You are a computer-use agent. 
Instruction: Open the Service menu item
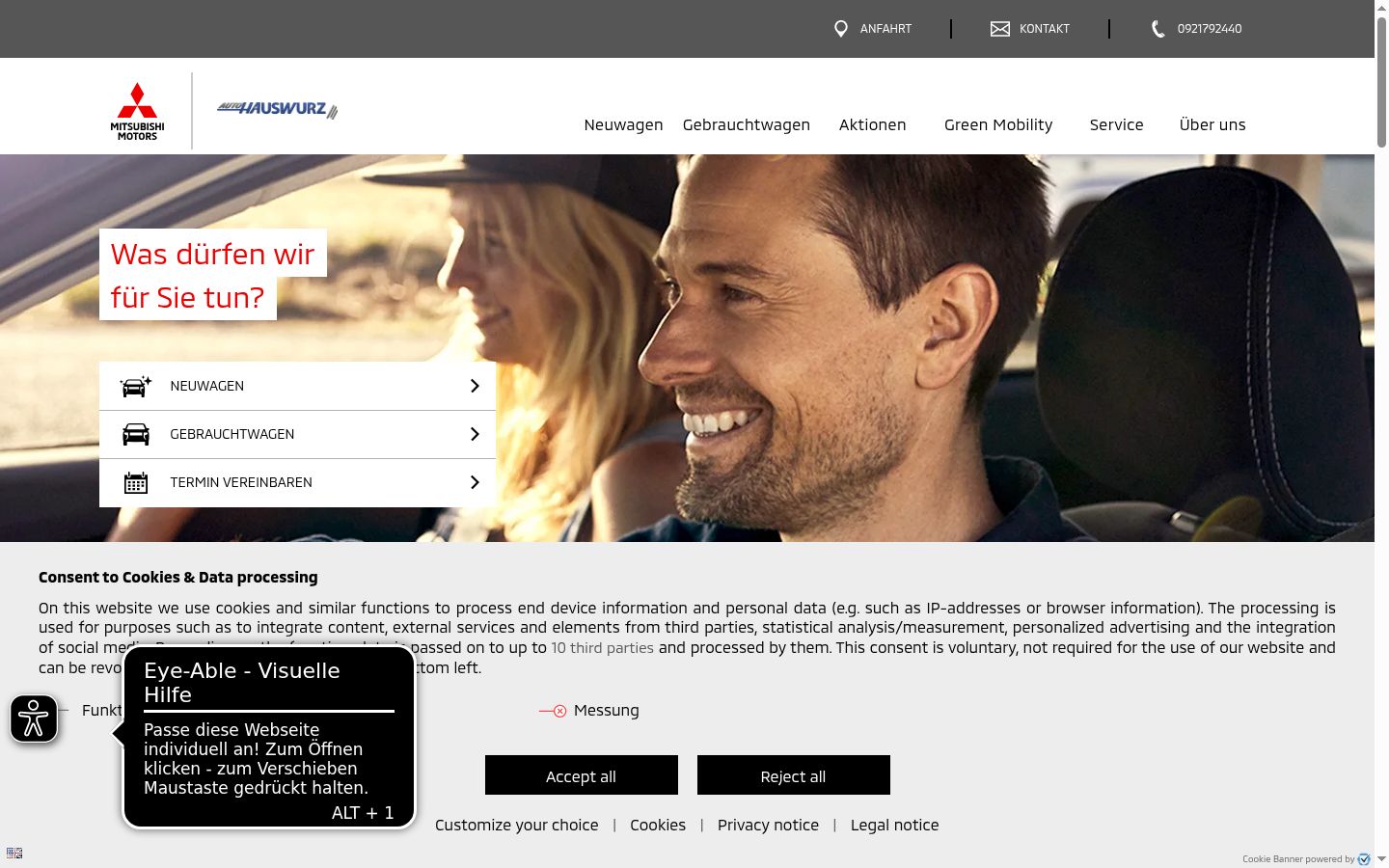click(x=1116, y=124)
